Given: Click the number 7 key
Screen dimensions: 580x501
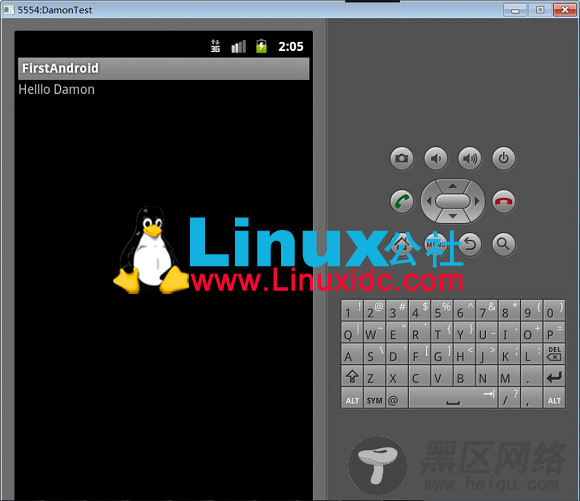Looking at the screenshot, I should point(486,310).
